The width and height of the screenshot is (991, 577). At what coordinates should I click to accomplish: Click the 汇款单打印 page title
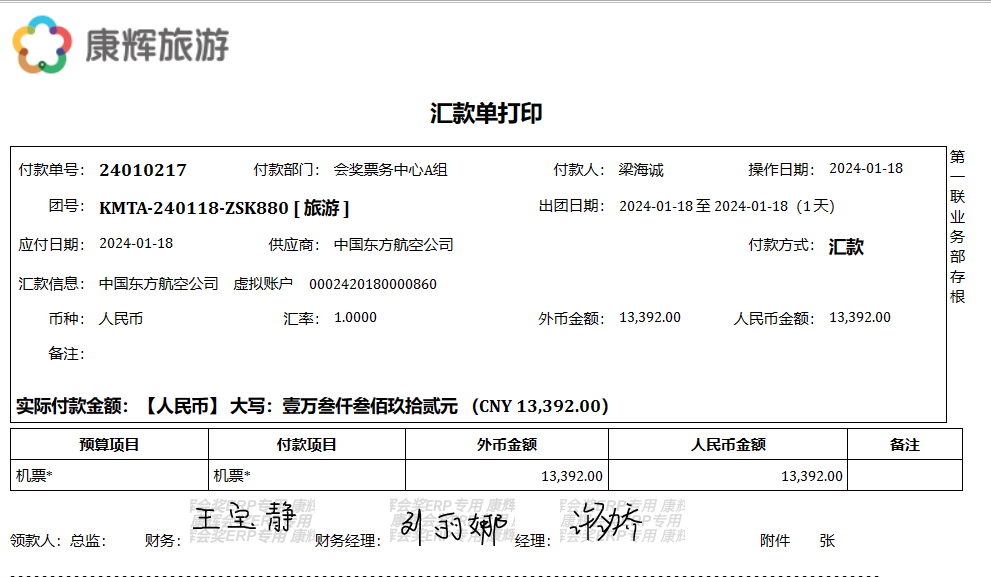(x=486, y=113)
